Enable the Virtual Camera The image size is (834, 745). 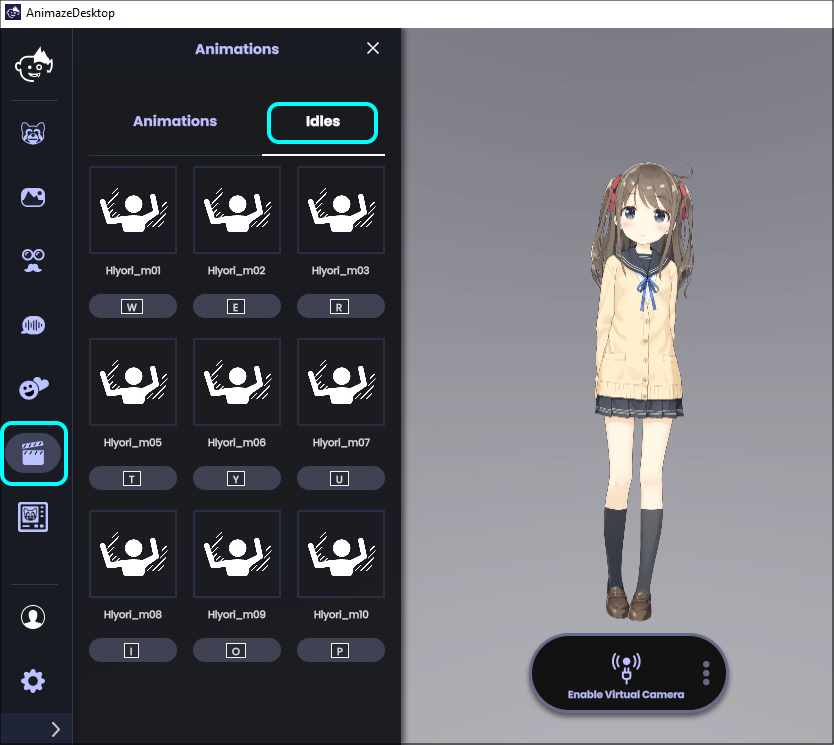(628, 673)
